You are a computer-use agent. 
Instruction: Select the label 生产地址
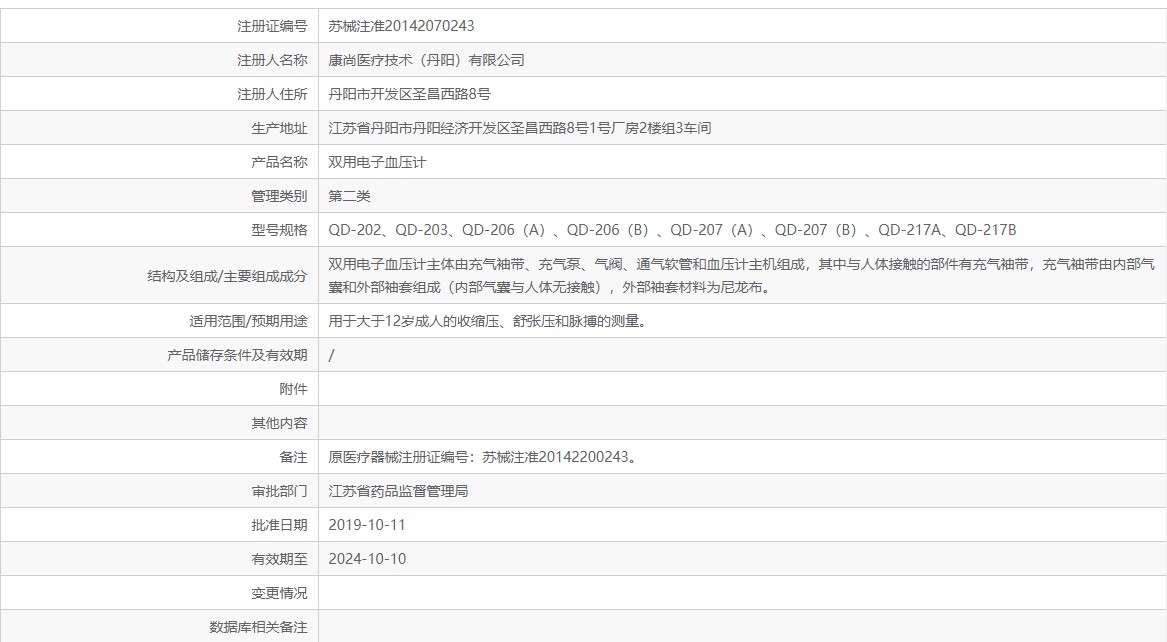279,129
